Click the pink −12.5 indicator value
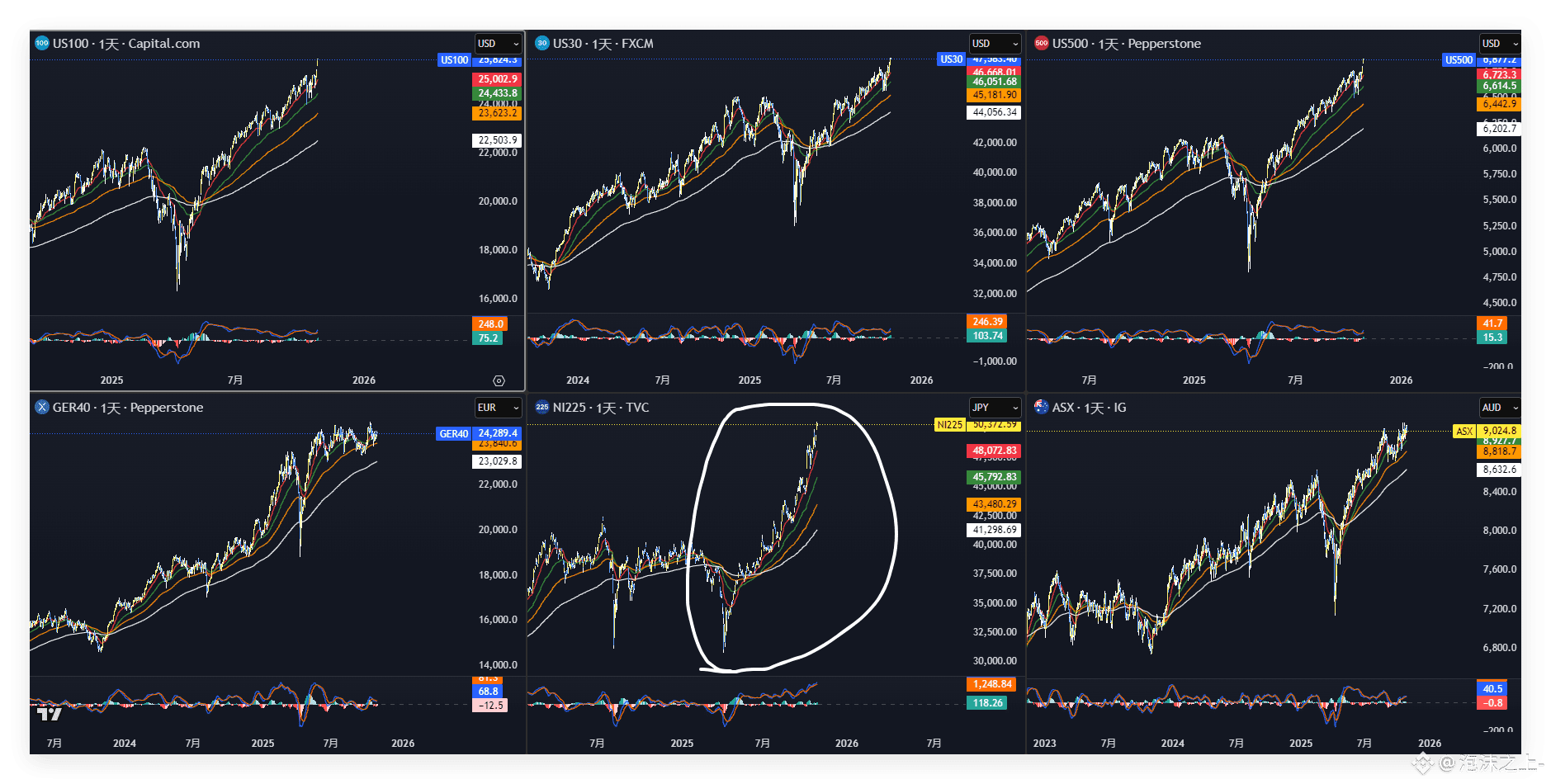 point(490,706)
